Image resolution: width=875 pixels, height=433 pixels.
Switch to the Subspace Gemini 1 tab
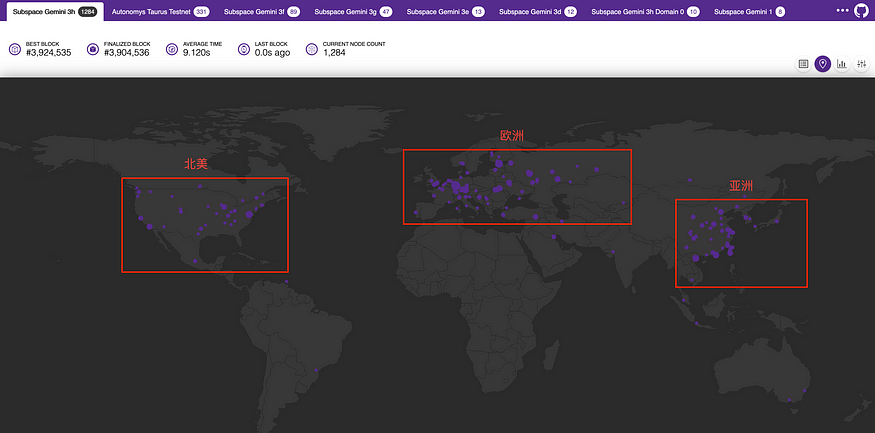pos(749,12)
